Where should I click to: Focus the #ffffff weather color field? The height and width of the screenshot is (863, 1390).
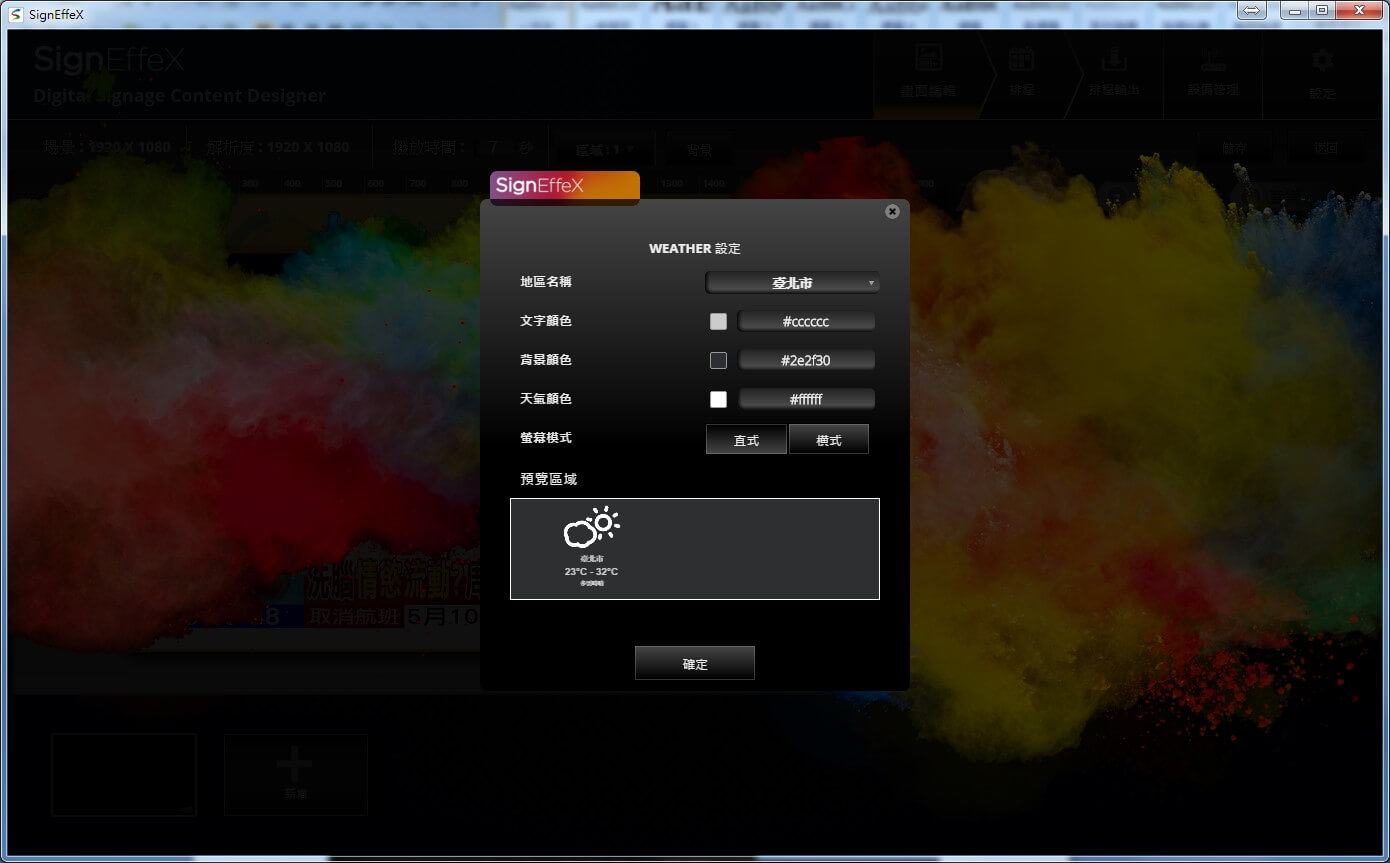pos(806,399)
